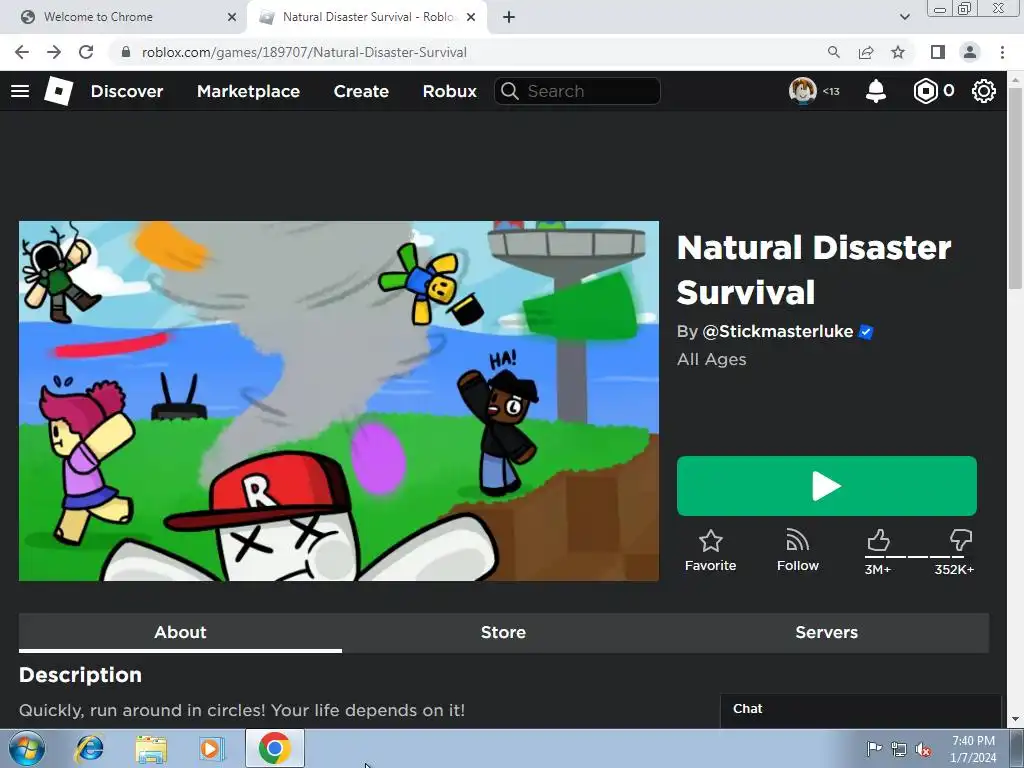Screen dimensions: 1024x768
Task: Open the network tray icon
Action: (x=899, y=750)
